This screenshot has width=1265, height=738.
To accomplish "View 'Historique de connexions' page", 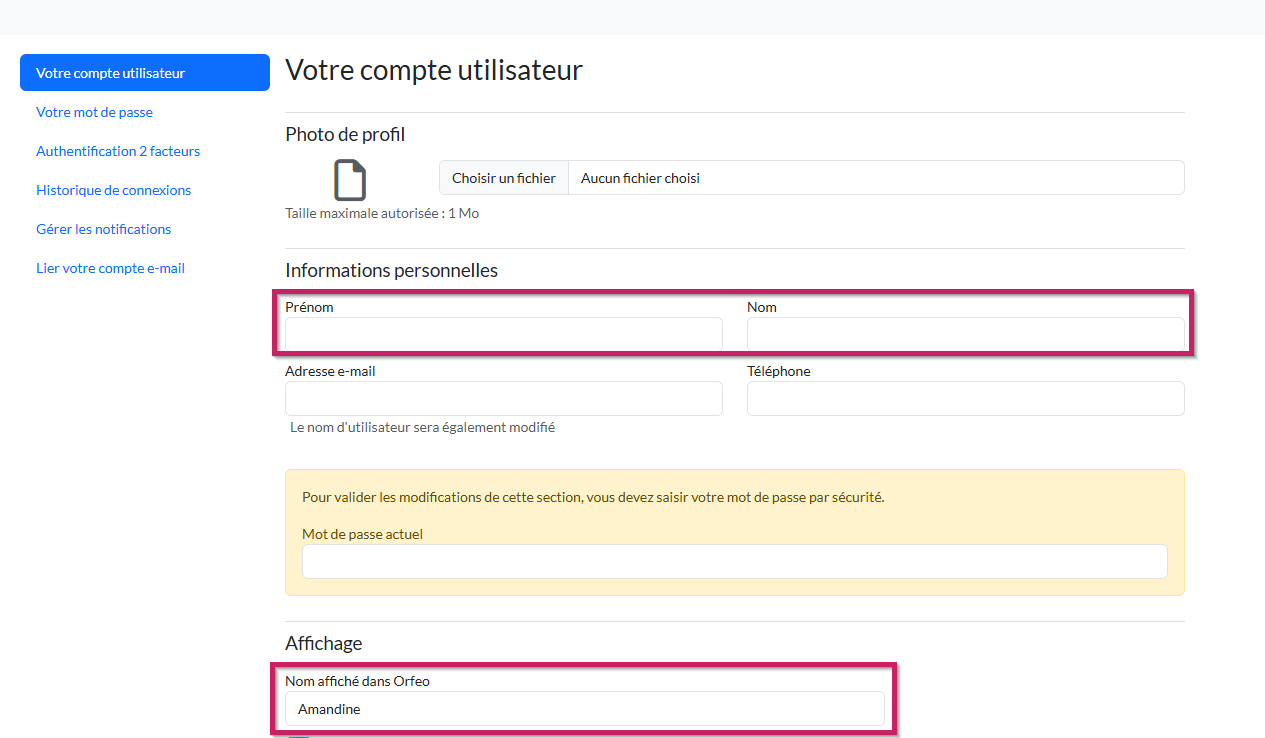I will coord(113,190).
